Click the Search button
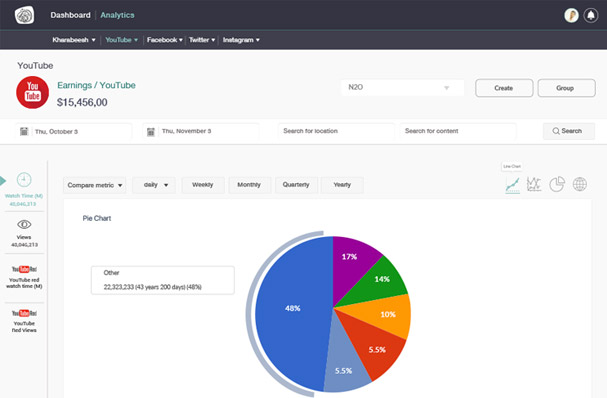 pos(569,131)
